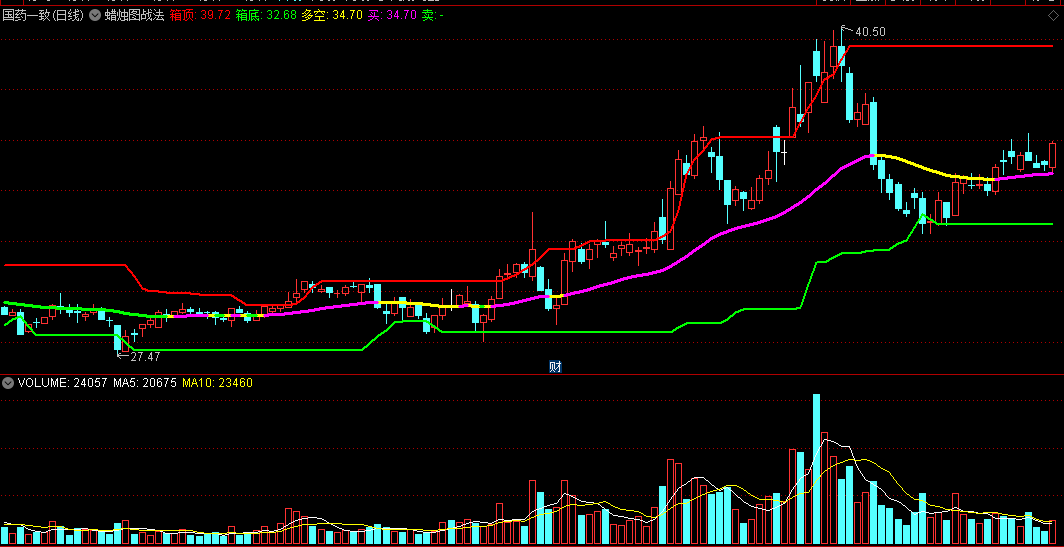Image resolution: width=1064 pixels, height=547 pixels.
Task: Click the 蜡烛图战法 indicator name
Action: coord(134,16)
